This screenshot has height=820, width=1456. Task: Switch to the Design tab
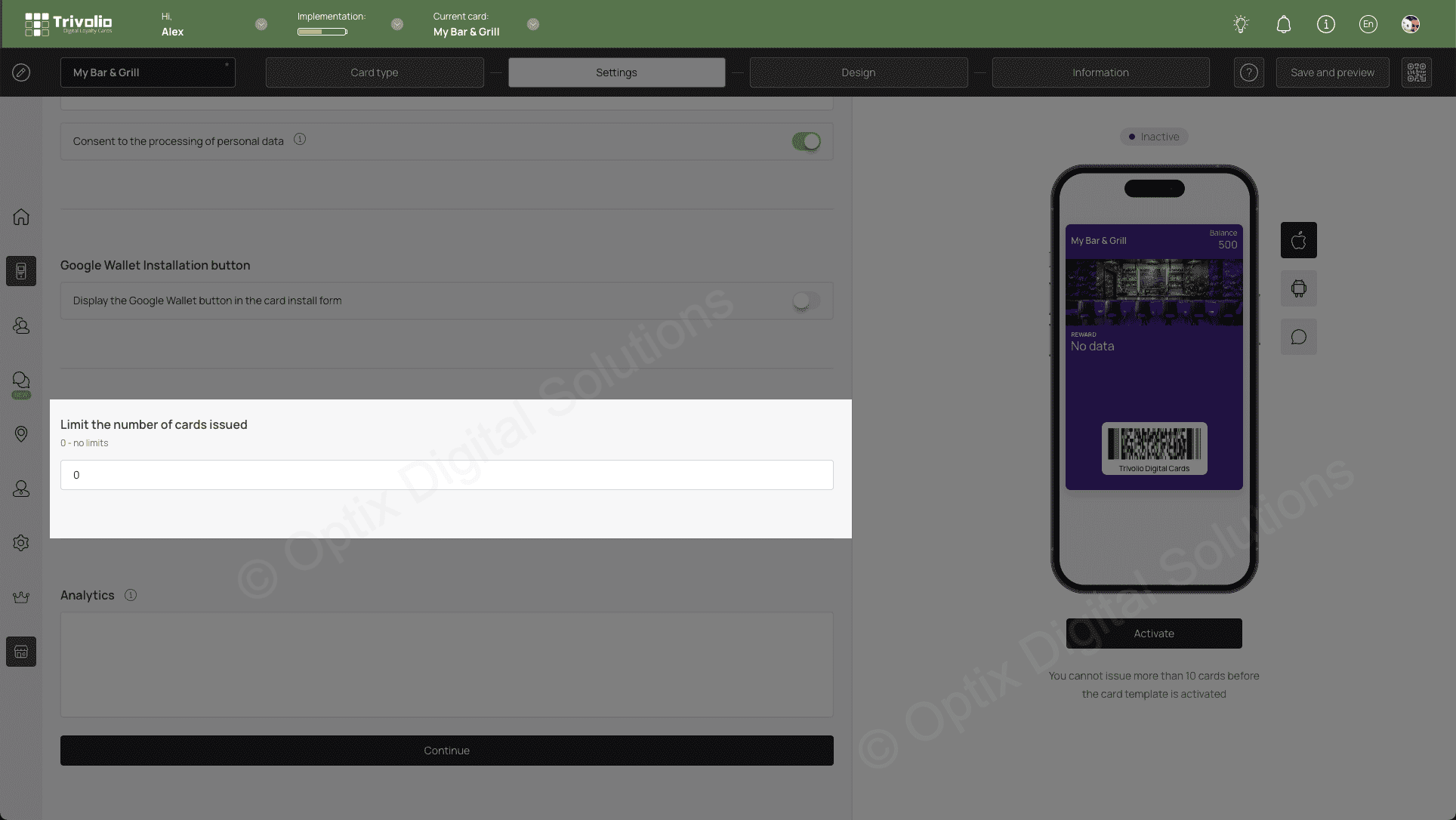pos(858,72)
